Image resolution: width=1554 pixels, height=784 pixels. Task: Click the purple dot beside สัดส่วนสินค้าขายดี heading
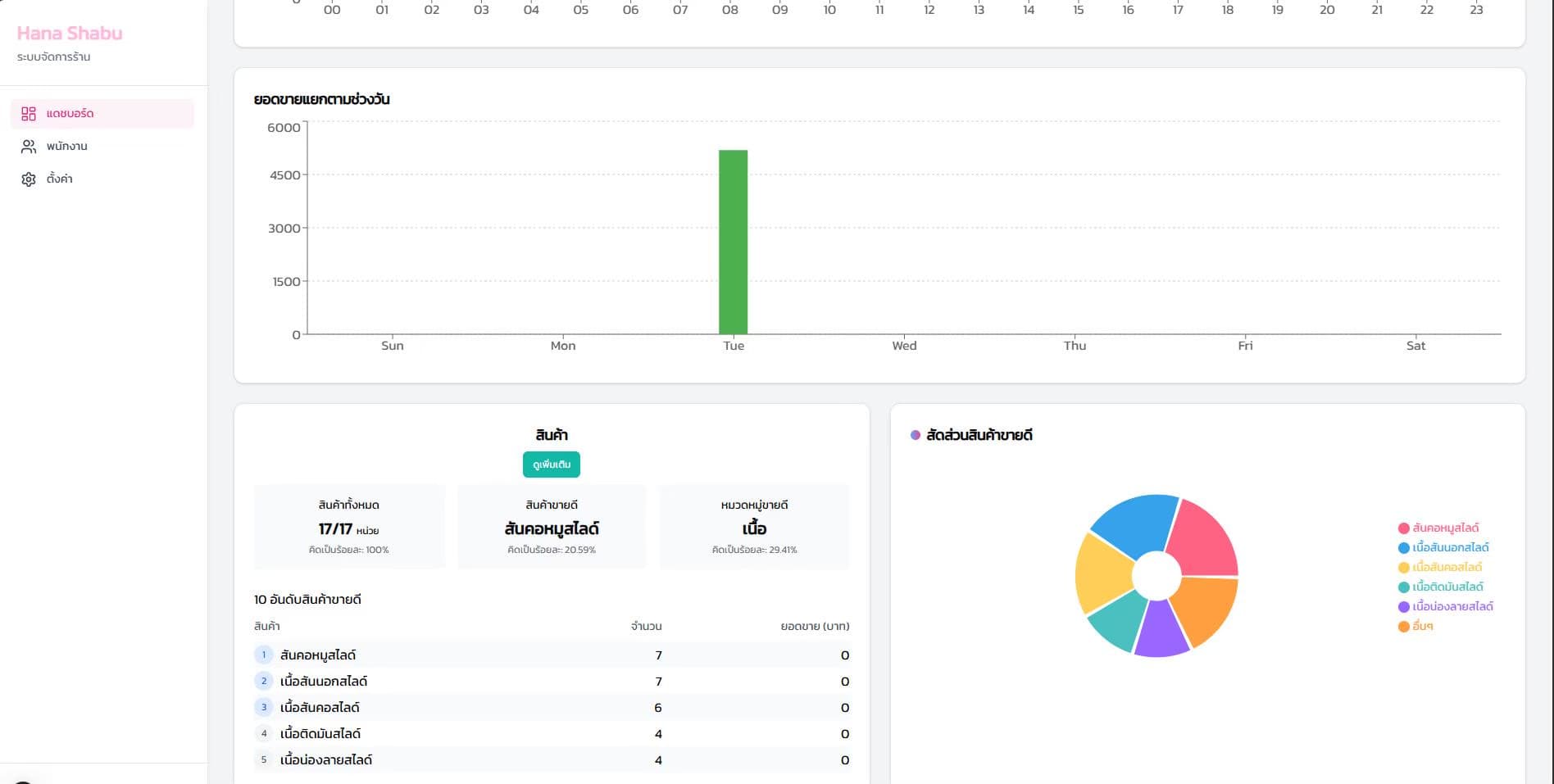[x=916, y=435]
